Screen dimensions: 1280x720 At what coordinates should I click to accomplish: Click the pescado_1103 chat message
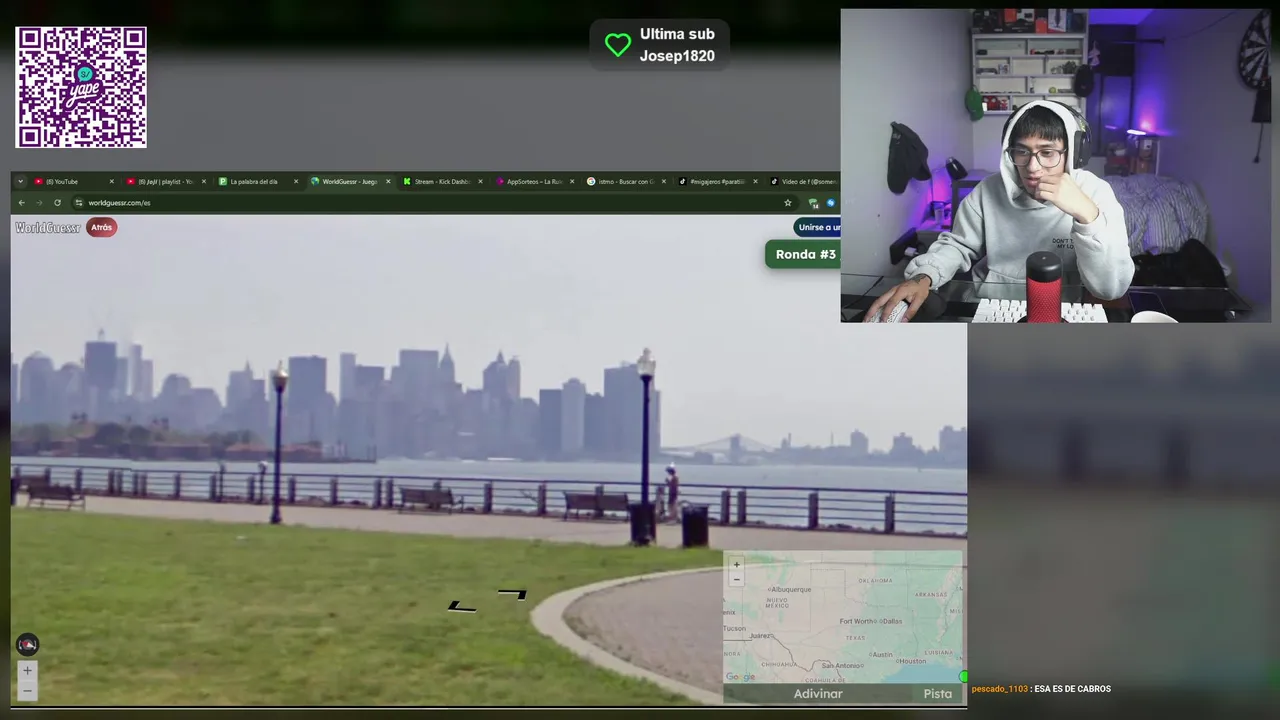tap(1041, 689)
